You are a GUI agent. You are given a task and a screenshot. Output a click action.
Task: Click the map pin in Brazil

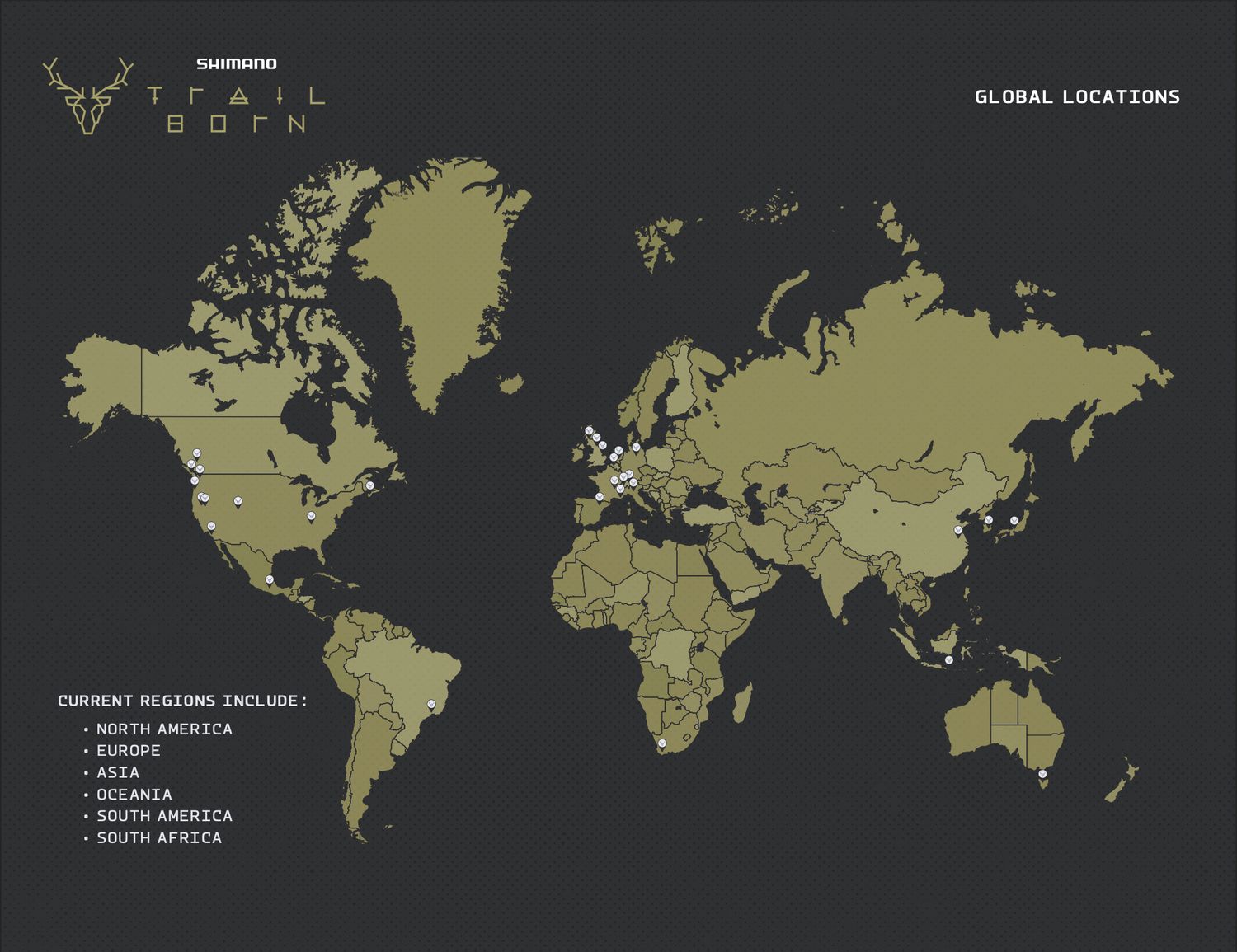click(430, 705)
